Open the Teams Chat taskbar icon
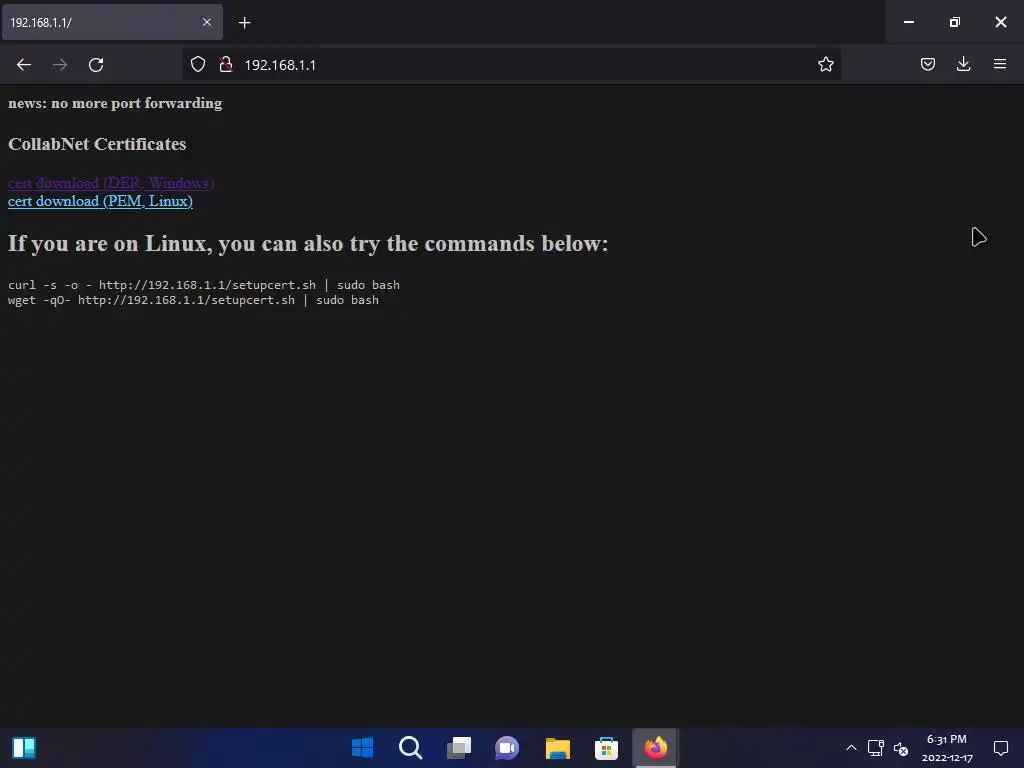Image resolution: width=1024 pixels, height=768 pixels. pyautogui.click(x=507, y=747)
